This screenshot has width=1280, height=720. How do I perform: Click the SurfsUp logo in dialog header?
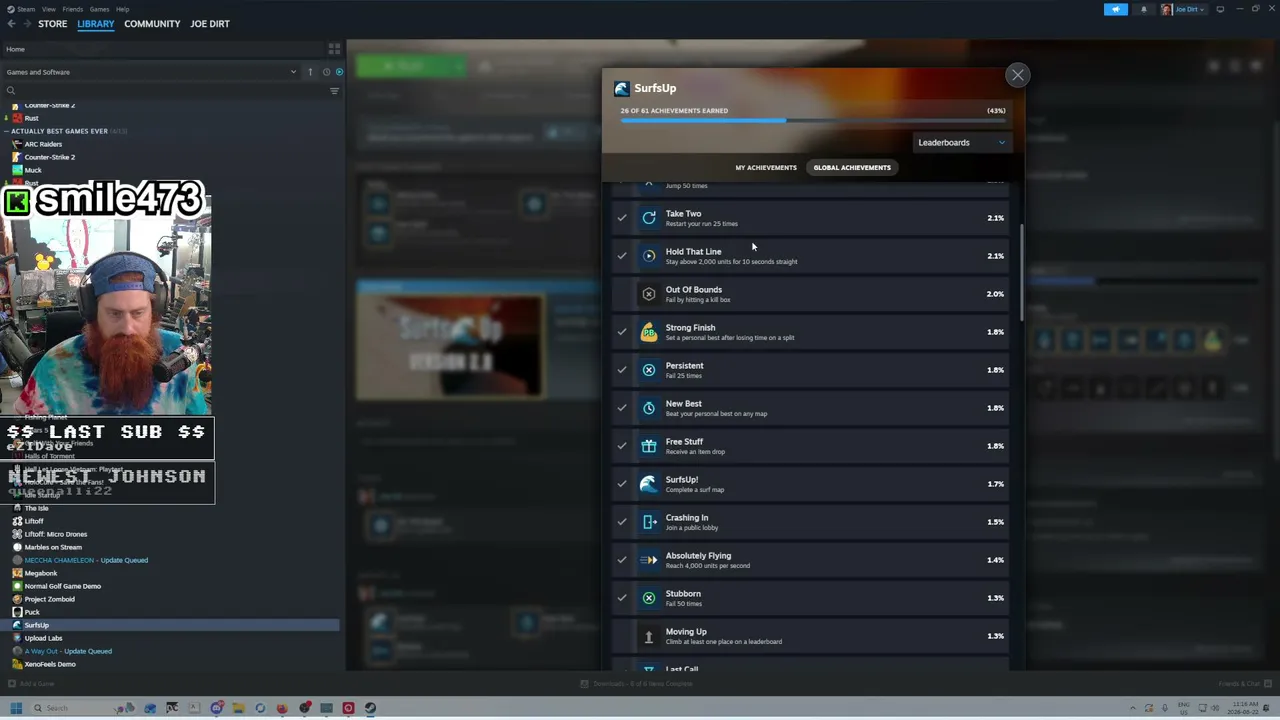pyautogui.click(x=622, y=88)
